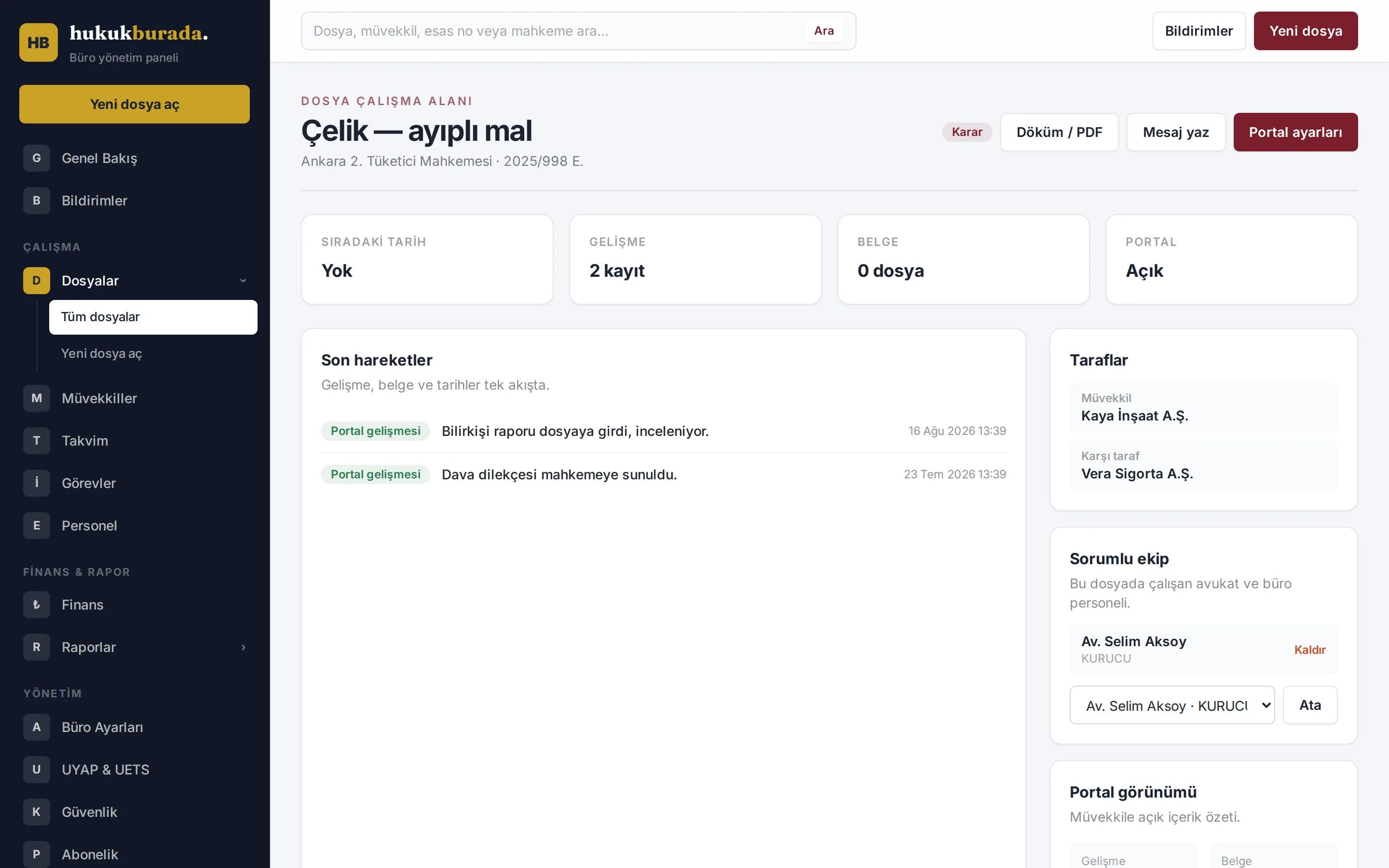Click the 'Son hareketler' heading
Screen dimensions: 1389x868
click(x=377, y=361)
